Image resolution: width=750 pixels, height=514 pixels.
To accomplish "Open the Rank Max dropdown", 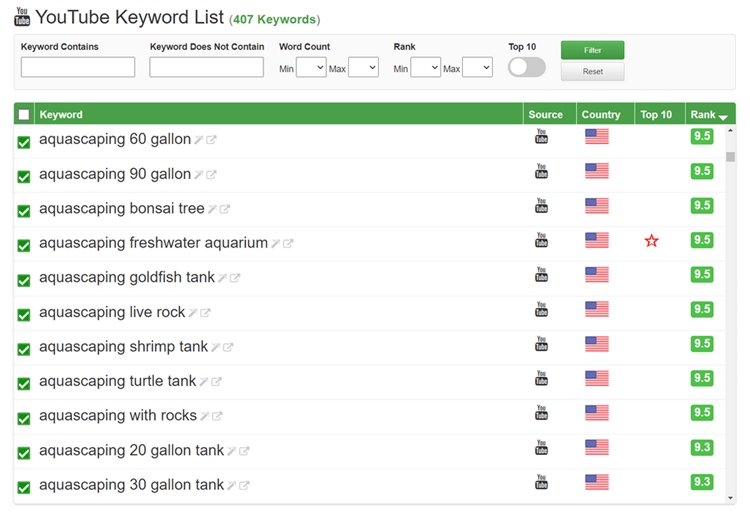I will 477,68.
